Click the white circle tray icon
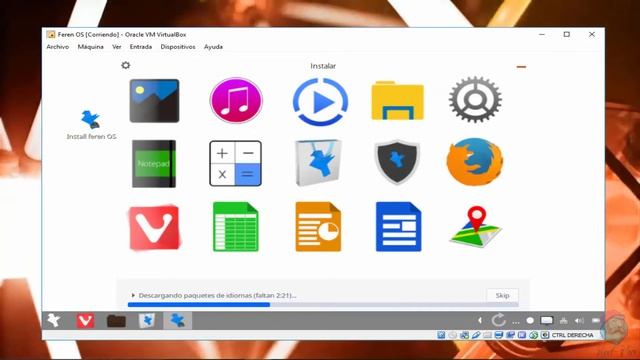The width and height of the screenshot is (640, 360). [530, 321]
